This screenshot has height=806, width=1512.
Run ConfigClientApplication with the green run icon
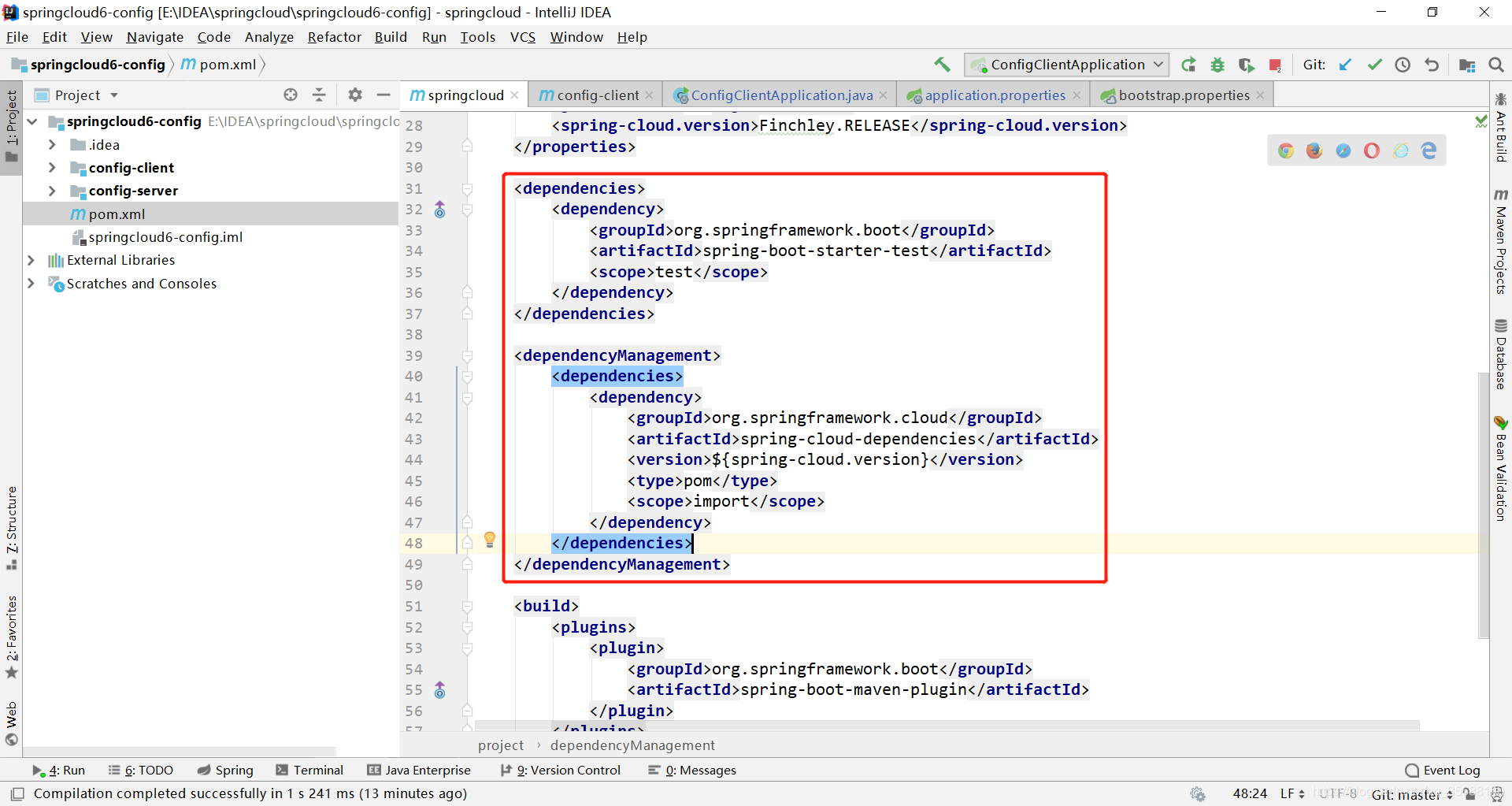click(x=1188, y=65)
